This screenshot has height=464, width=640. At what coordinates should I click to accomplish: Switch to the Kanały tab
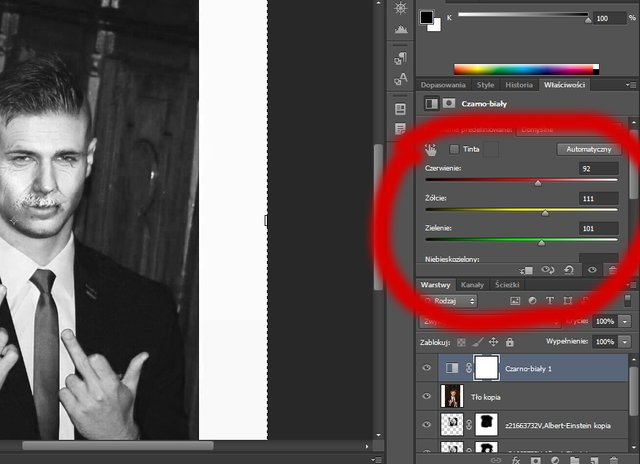click(472, 284)
